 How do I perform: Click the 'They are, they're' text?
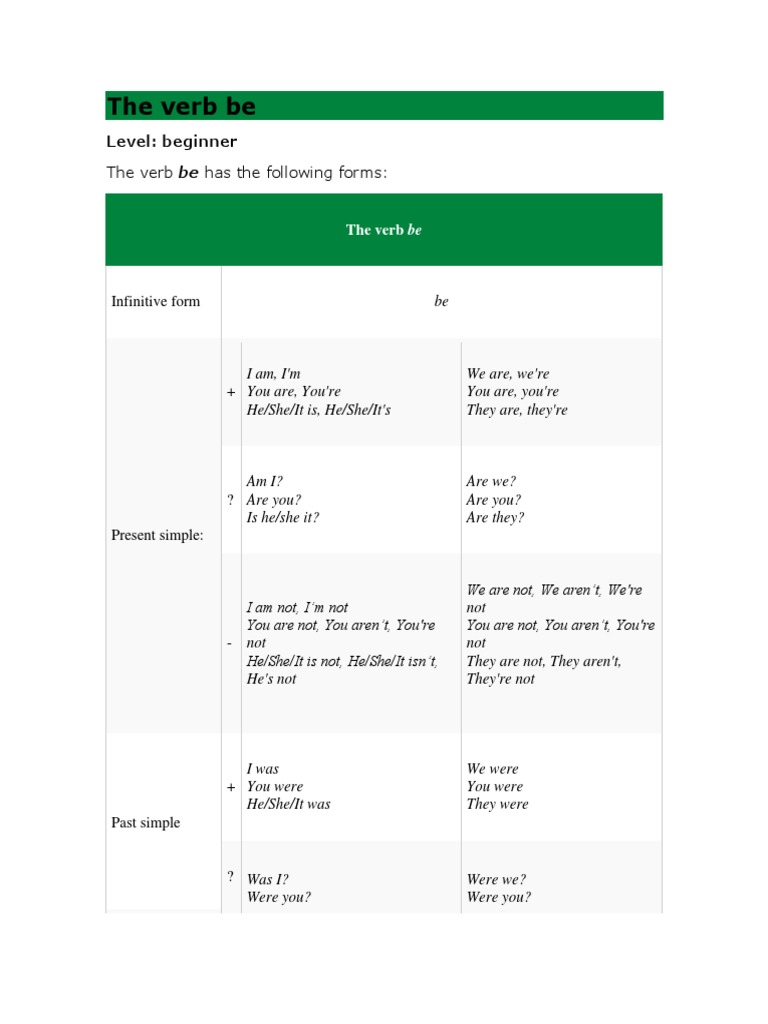point(517,409)
